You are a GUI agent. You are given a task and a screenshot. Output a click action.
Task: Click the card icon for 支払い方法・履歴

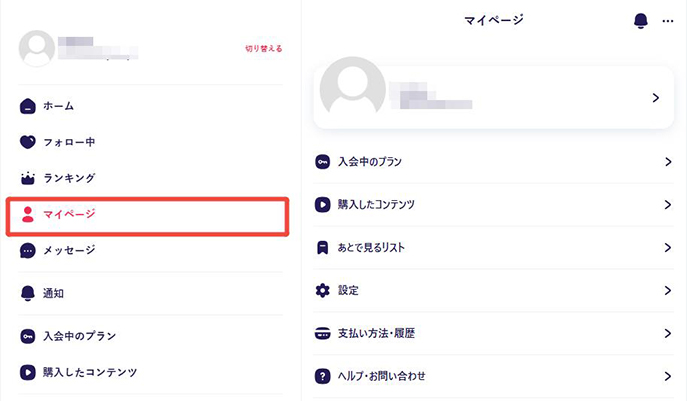coord(322,334)
